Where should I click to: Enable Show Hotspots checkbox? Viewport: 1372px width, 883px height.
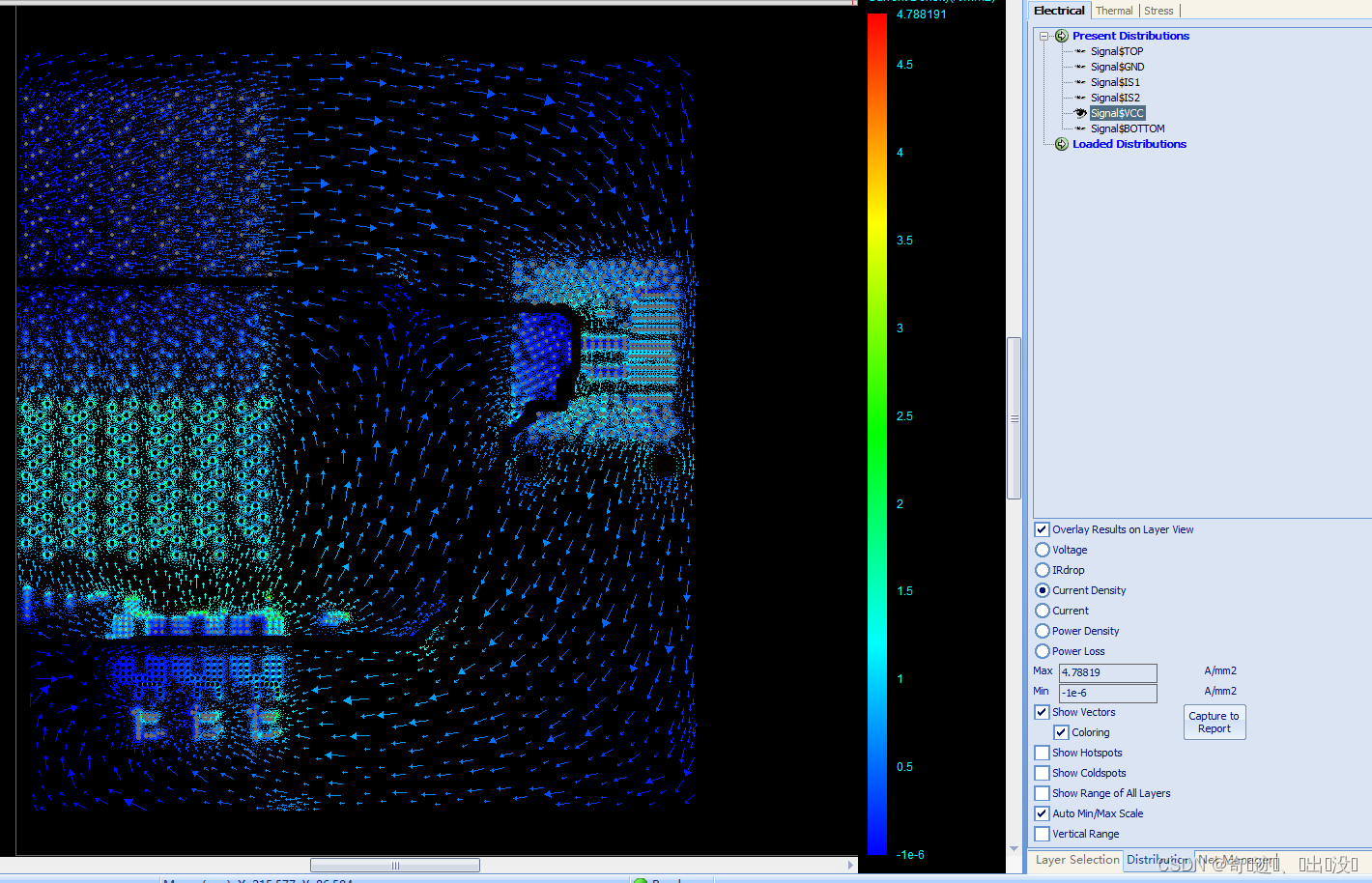click(x=1042, y=753)
